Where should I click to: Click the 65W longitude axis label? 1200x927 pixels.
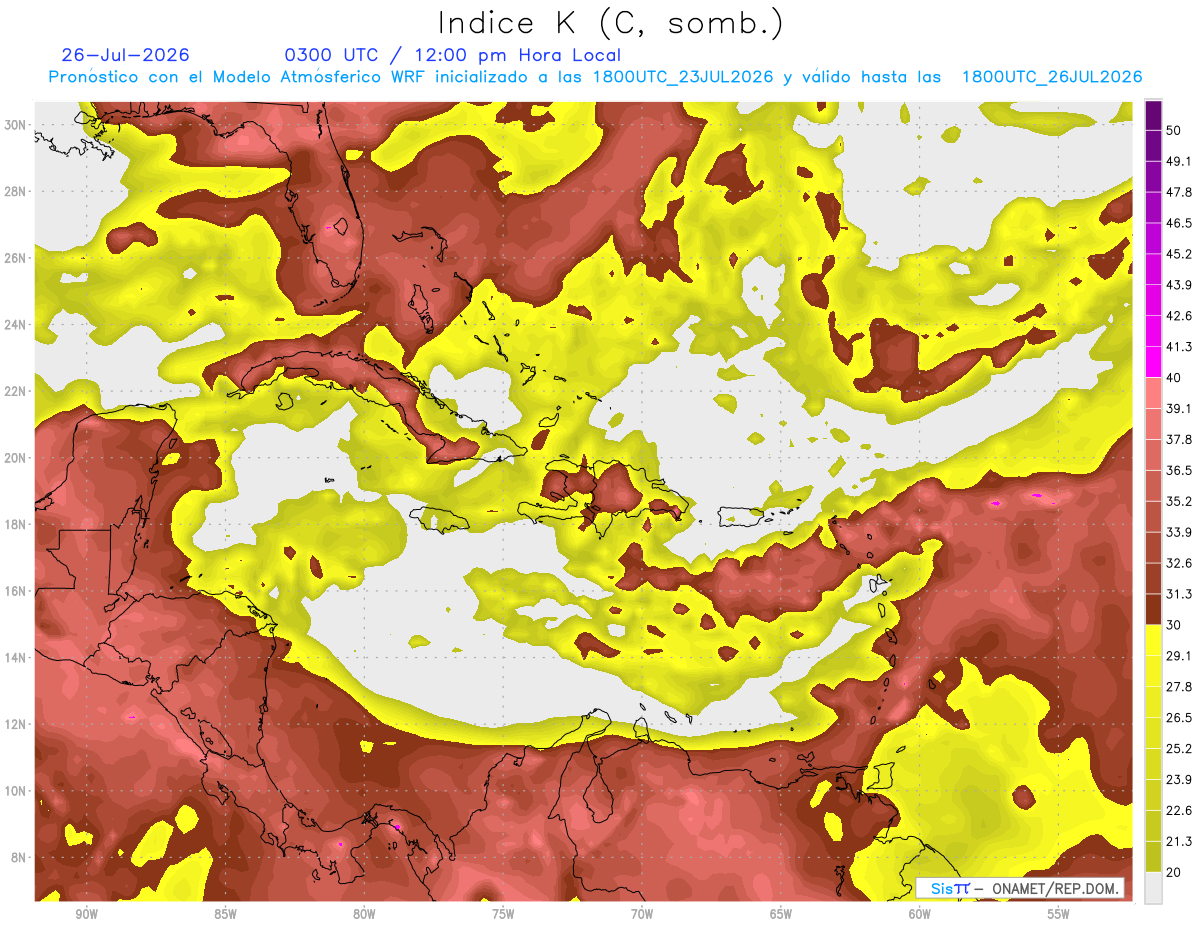781,915
